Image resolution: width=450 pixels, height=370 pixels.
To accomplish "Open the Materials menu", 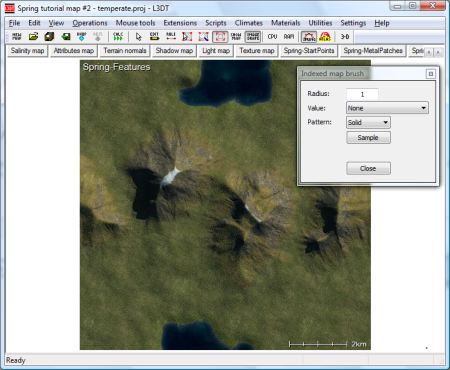I will pos(285,23).
